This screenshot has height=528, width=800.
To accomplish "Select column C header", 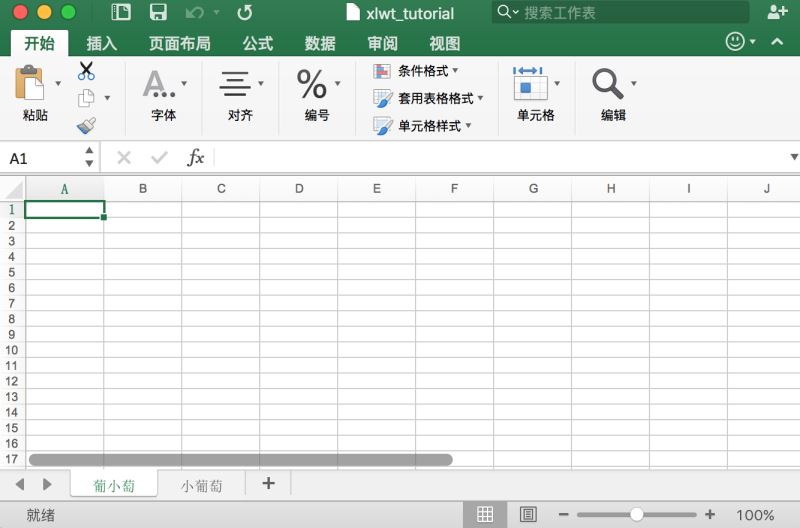I will tap(221, 189).
